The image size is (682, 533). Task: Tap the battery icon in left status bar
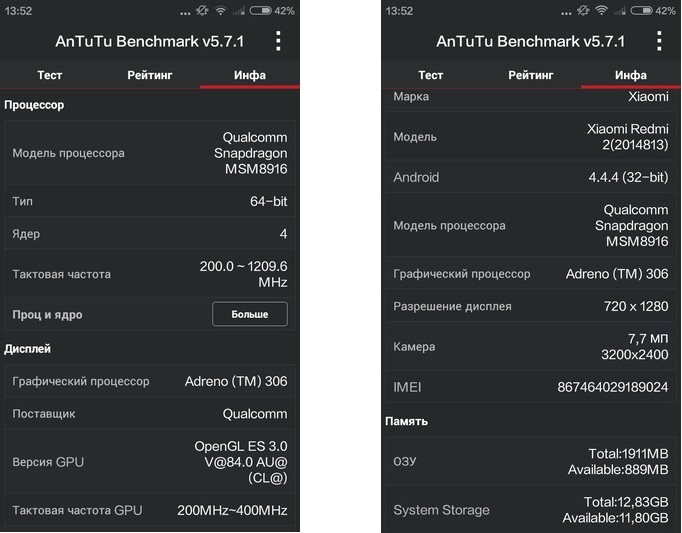coord(261,10)
